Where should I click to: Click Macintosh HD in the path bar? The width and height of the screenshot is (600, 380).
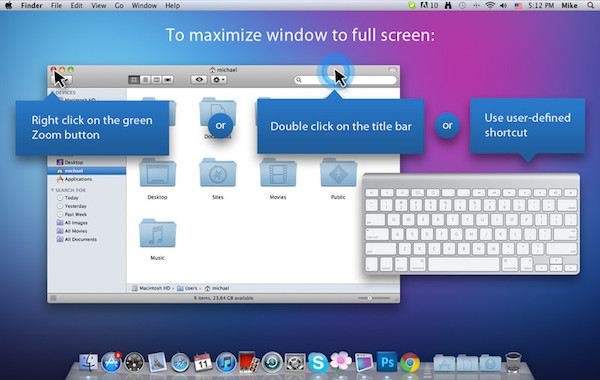(x=151, y=288)
